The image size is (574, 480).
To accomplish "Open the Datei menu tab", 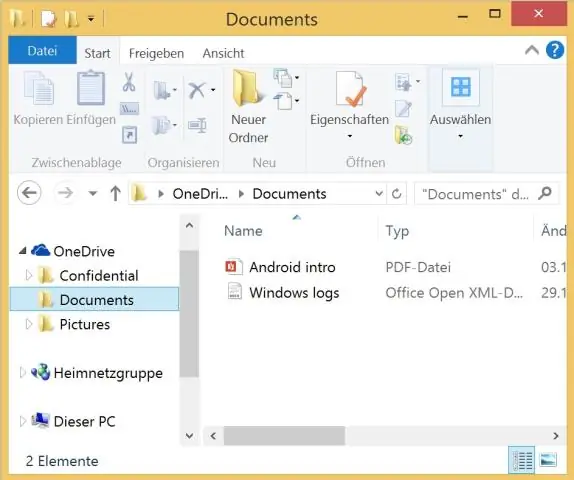I will (x=42, y=51).
